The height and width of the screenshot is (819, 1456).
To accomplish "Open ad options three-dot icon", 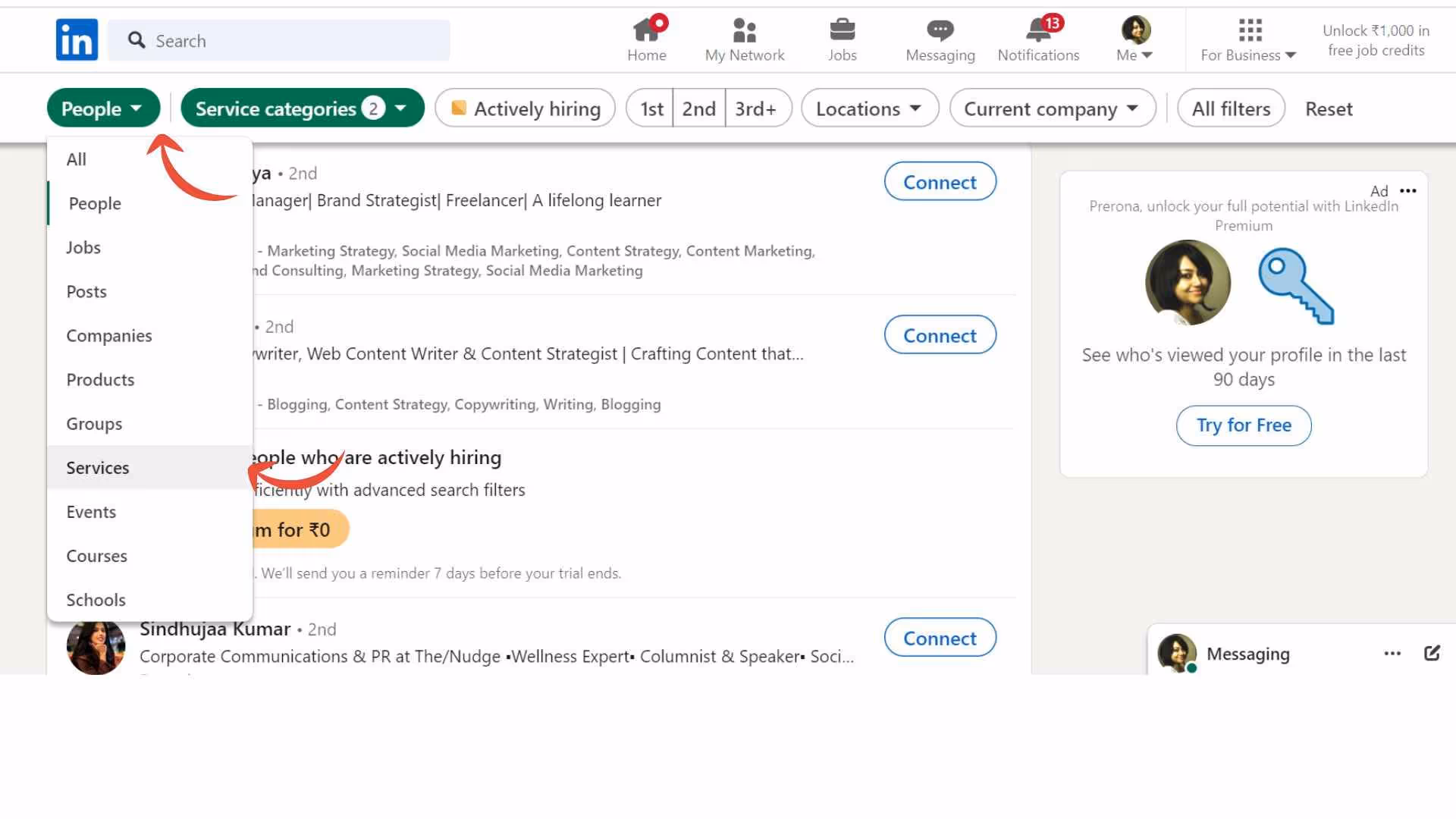I will 1407,190.
